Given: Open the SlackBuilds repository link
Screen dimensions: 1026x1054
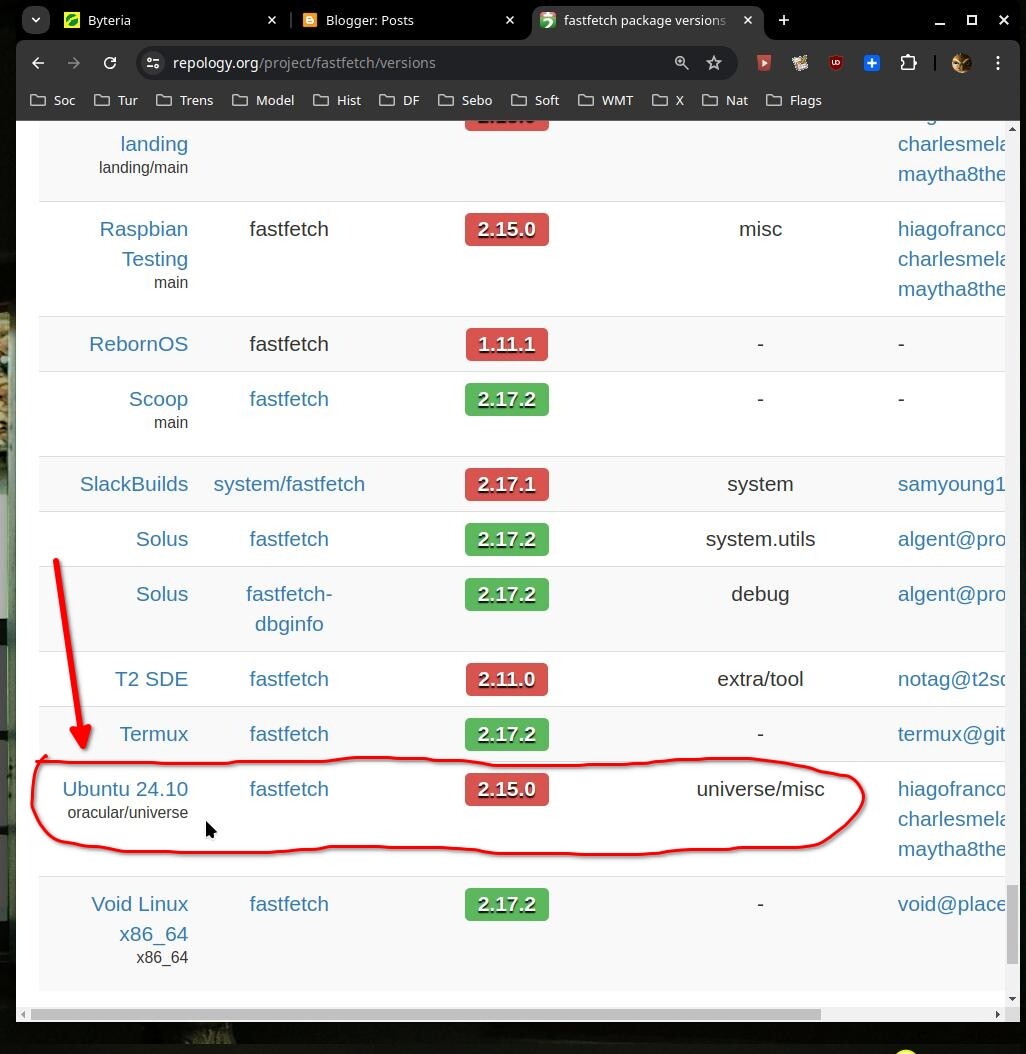Looking at the screenshot, I should coord(134,484).
